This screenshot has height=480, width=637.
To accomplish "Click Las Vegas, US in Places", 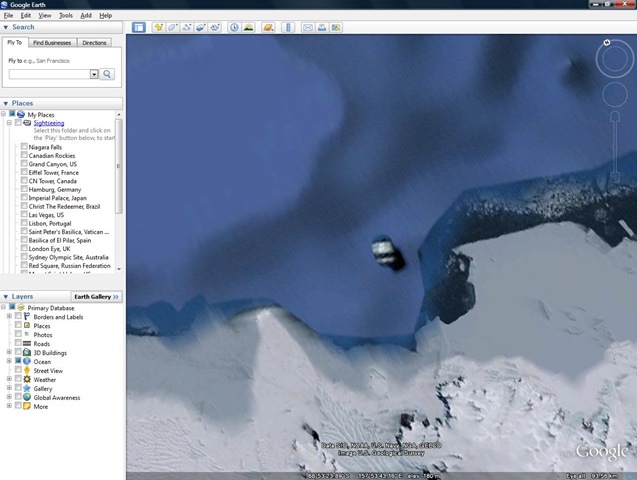I will [x=46, y=215].
